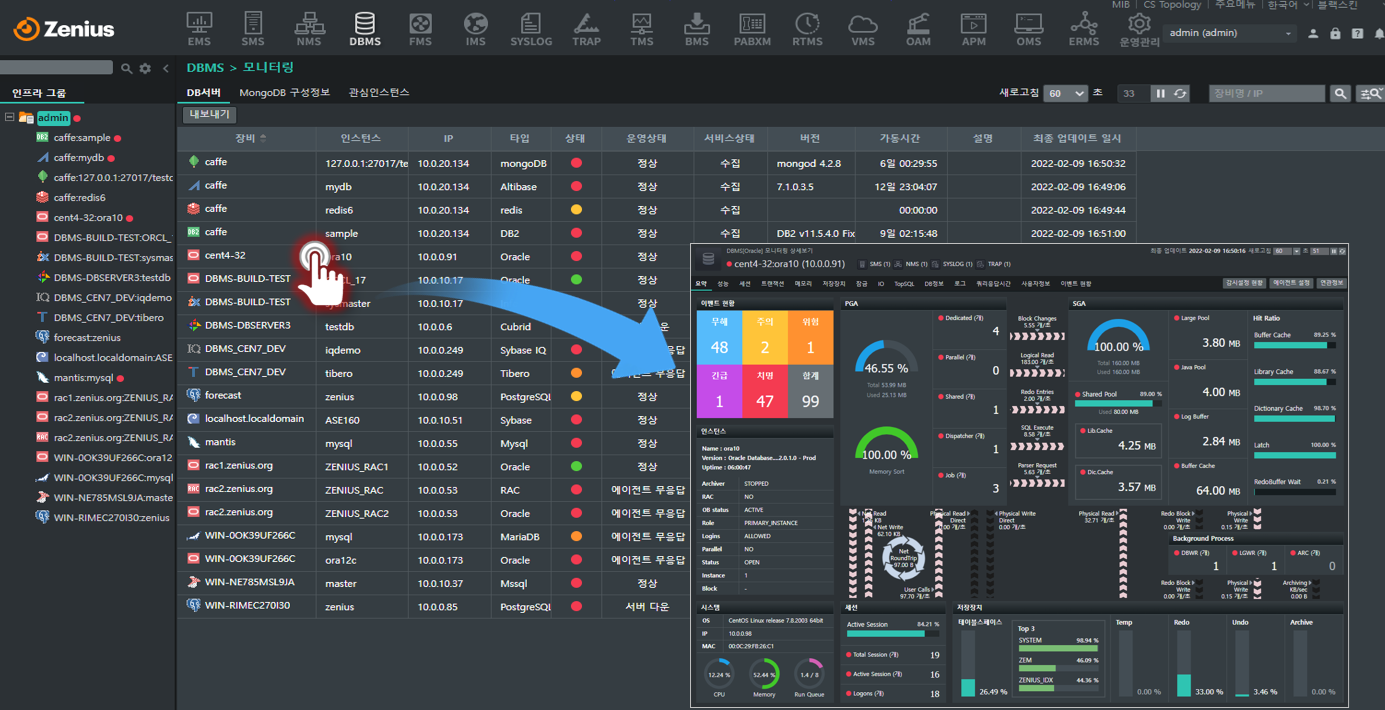The height and width of the screenshot is (710, 1385).
Task: Click the manual refresh icon
Action: [1180, 93]
